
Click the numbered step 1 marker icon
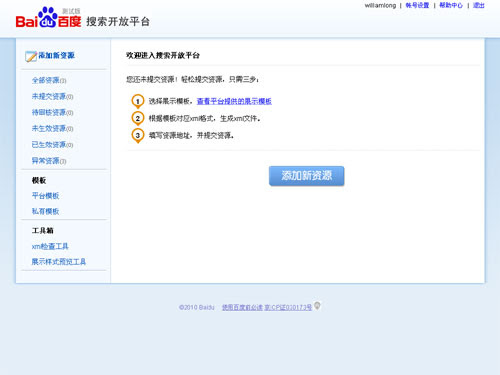pos(138,101)
